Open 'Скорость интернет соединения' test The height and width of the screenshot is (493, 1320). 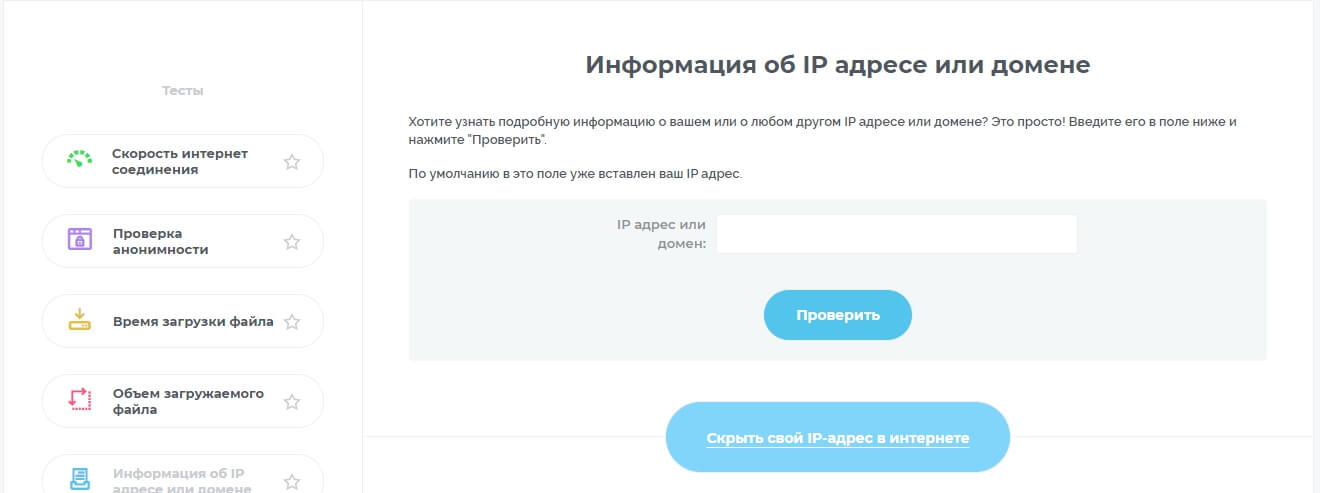click(183, 161)
